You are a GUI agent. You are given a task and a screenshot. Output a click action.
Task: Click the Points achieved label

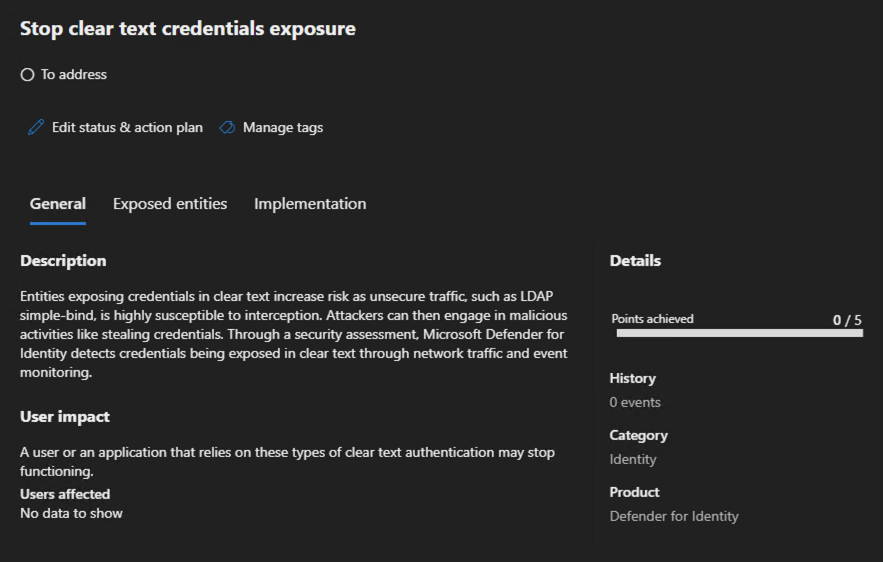(x=652, y=319)
